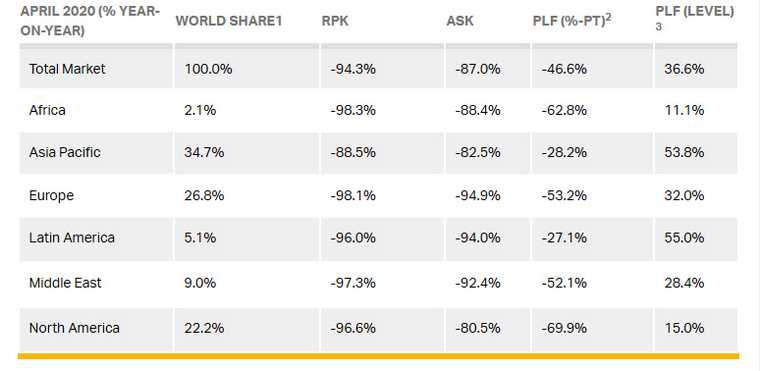This screenshot has height=371, width=760.
Task: Click Asia Pacific world share 34.7%
Action: click(x=204, y=152)
